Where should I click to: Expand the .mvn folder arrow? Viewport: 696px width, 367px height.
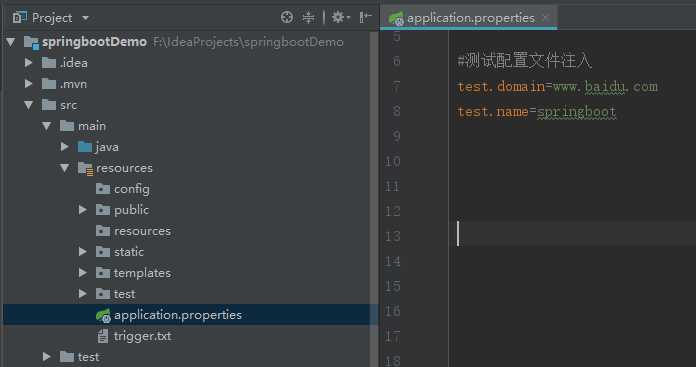(29, 83)
